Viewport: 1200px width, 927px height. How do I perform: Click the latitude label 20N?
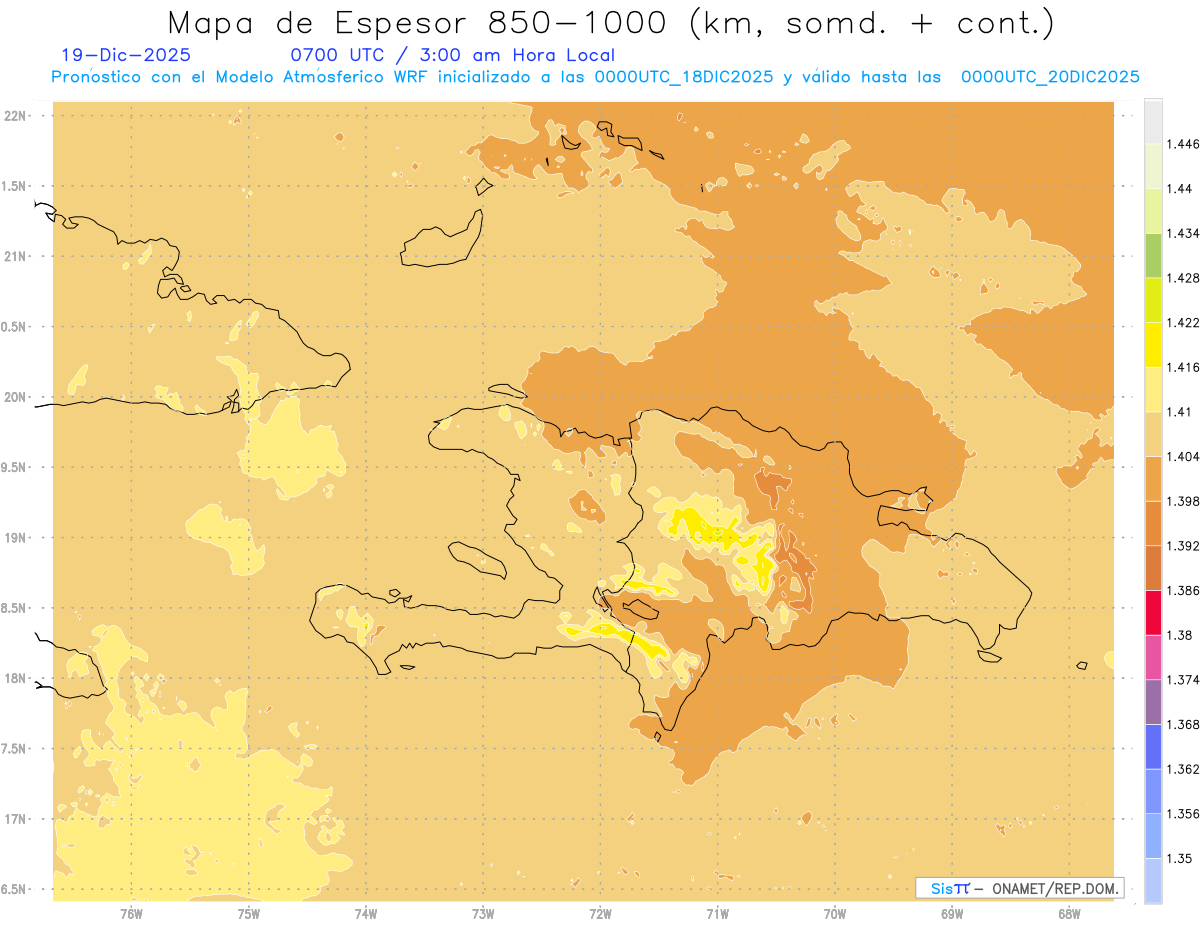coord(16,397)
